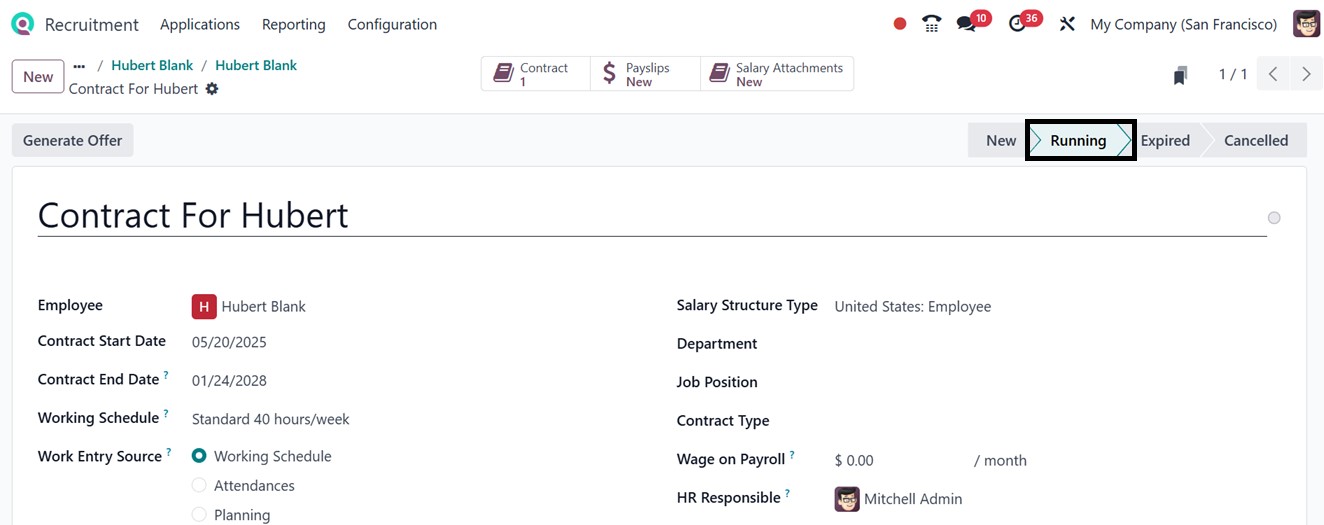This screenshot has width=1324, height=525.
Task: Go to next record arrow
Action: point(1306,74)
